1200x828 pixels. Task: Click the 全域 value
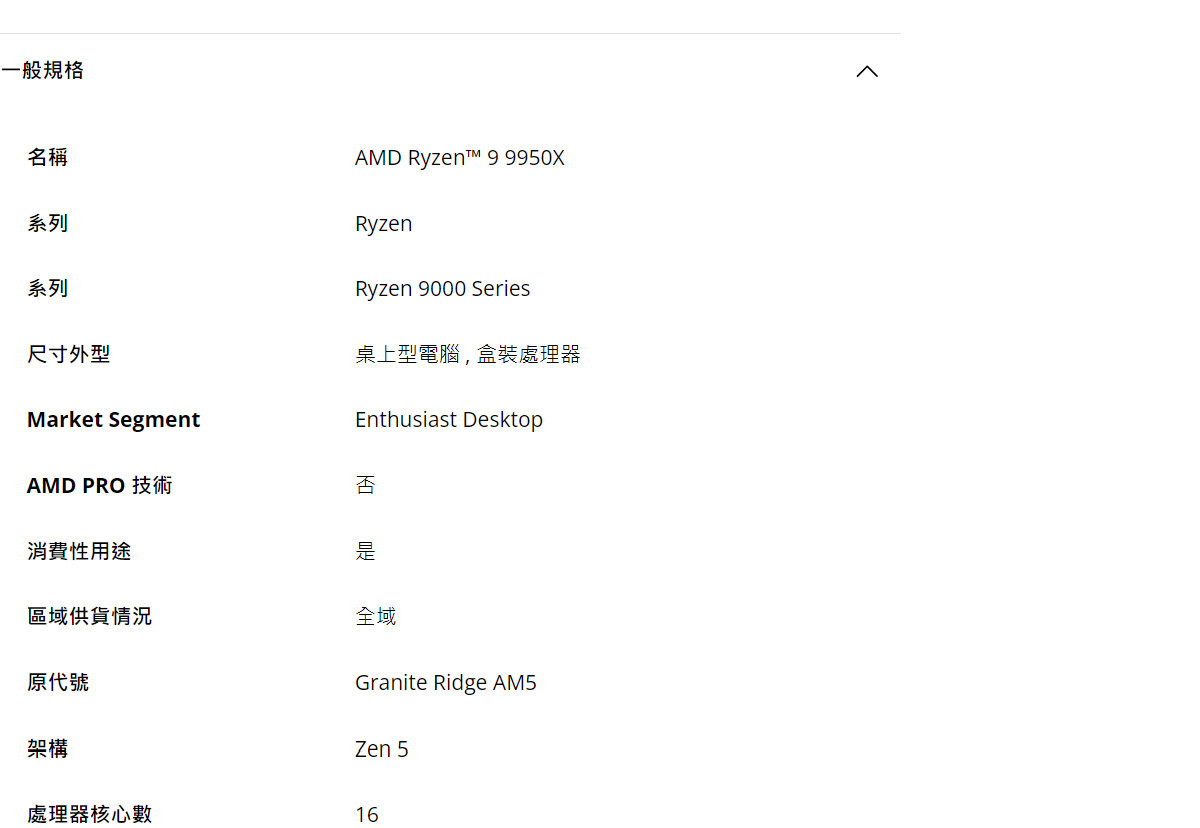pos(376,616)
